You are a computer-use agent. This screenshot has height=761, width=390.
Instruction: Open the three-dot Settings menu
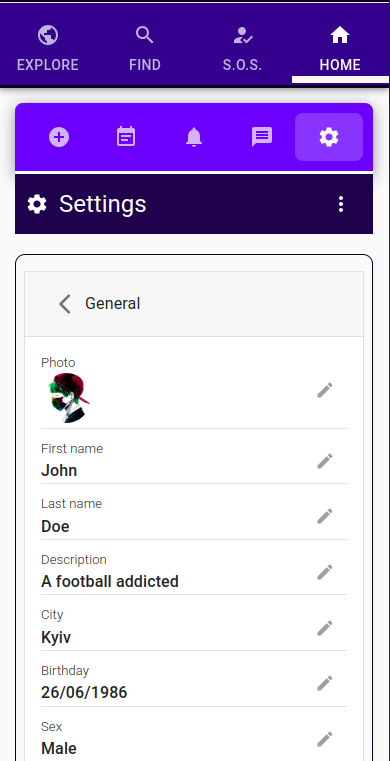pos(341,204)
